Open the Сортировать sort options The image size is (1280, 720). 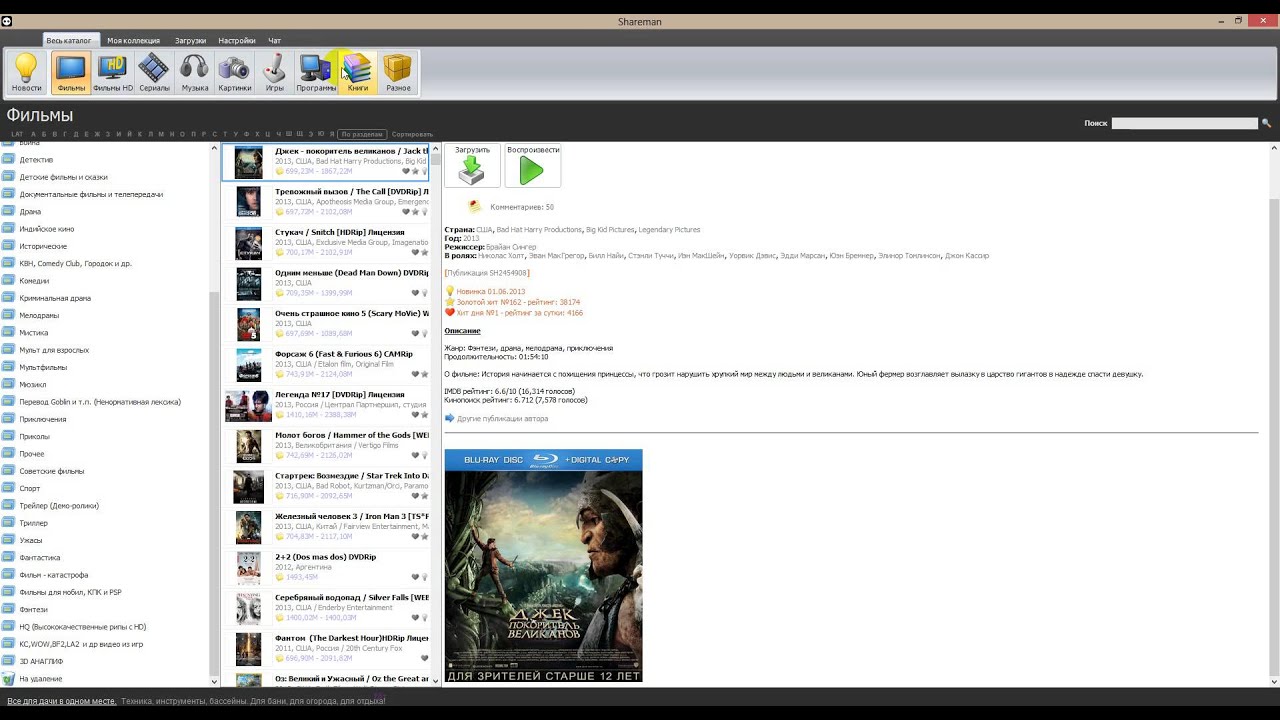(x=412, y=134)
